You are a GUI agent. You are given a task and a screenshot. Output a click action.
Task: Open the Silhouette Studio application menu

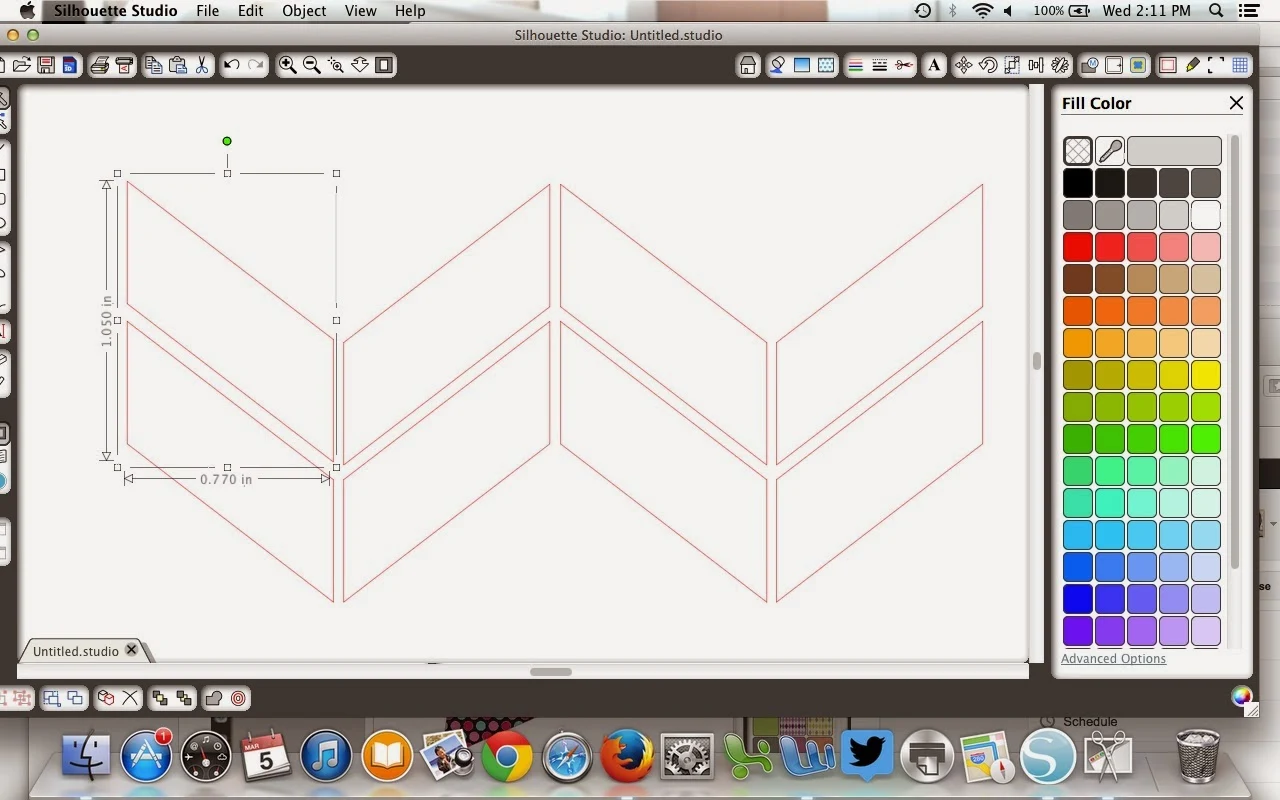pyautogui.click(x=115, y=11)
